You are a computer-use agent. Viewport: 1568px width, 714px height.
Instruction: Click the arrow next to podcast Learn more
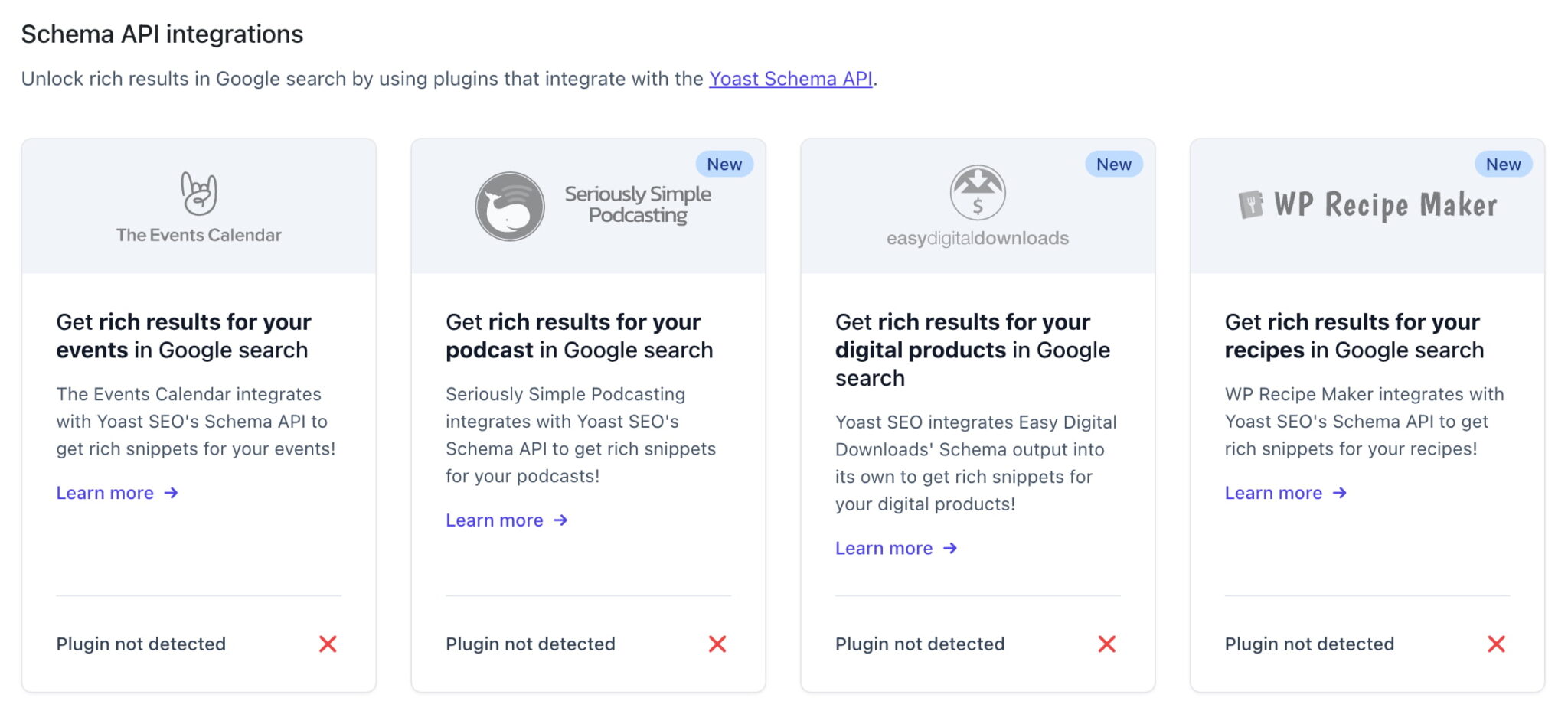[560, 520]
